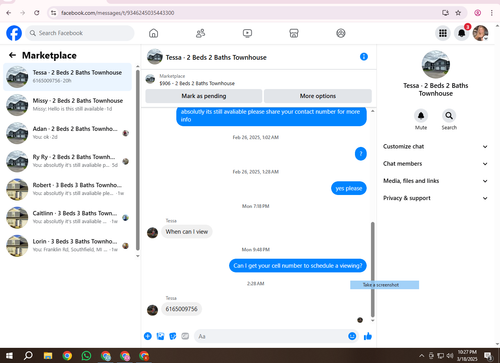
Task: Reload the page with browser refresh
Action: [37, 13]
